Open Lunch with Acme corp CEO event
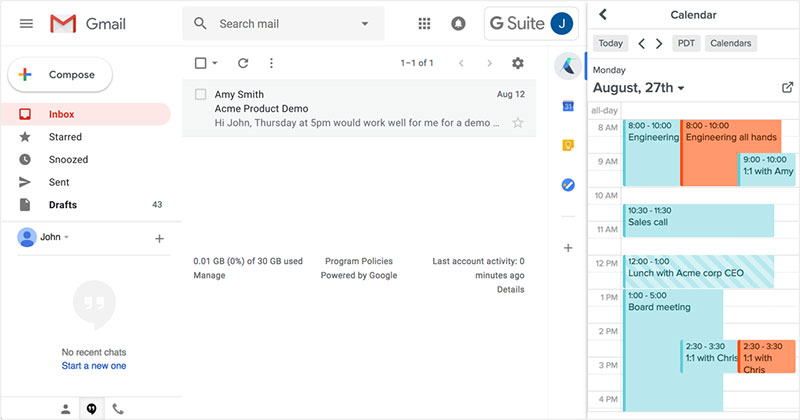This screenshot has width=800, height=420. (698, 271)
